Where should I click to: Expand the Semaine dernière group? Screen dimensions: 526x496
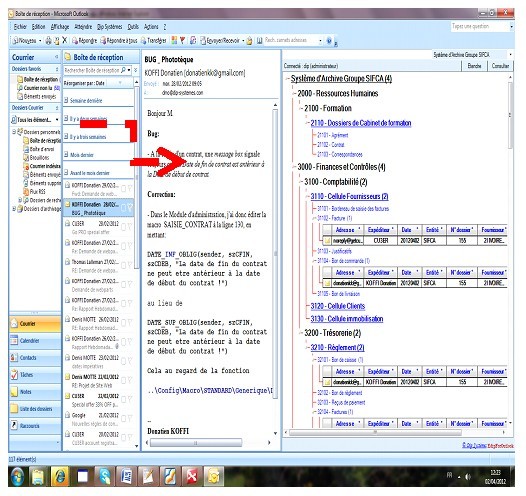[66, 100]
